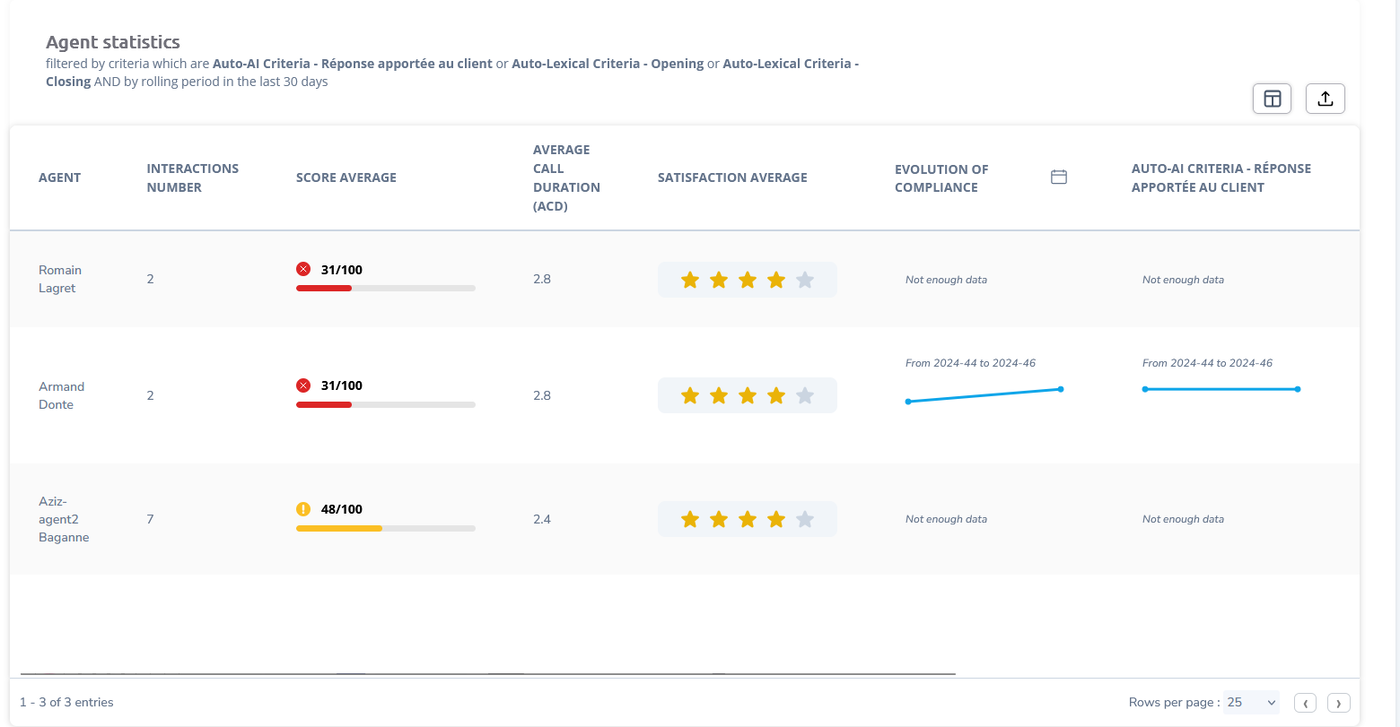
Task: Click the yellow warning icon beside 48/100
Action: coord(303,509)
